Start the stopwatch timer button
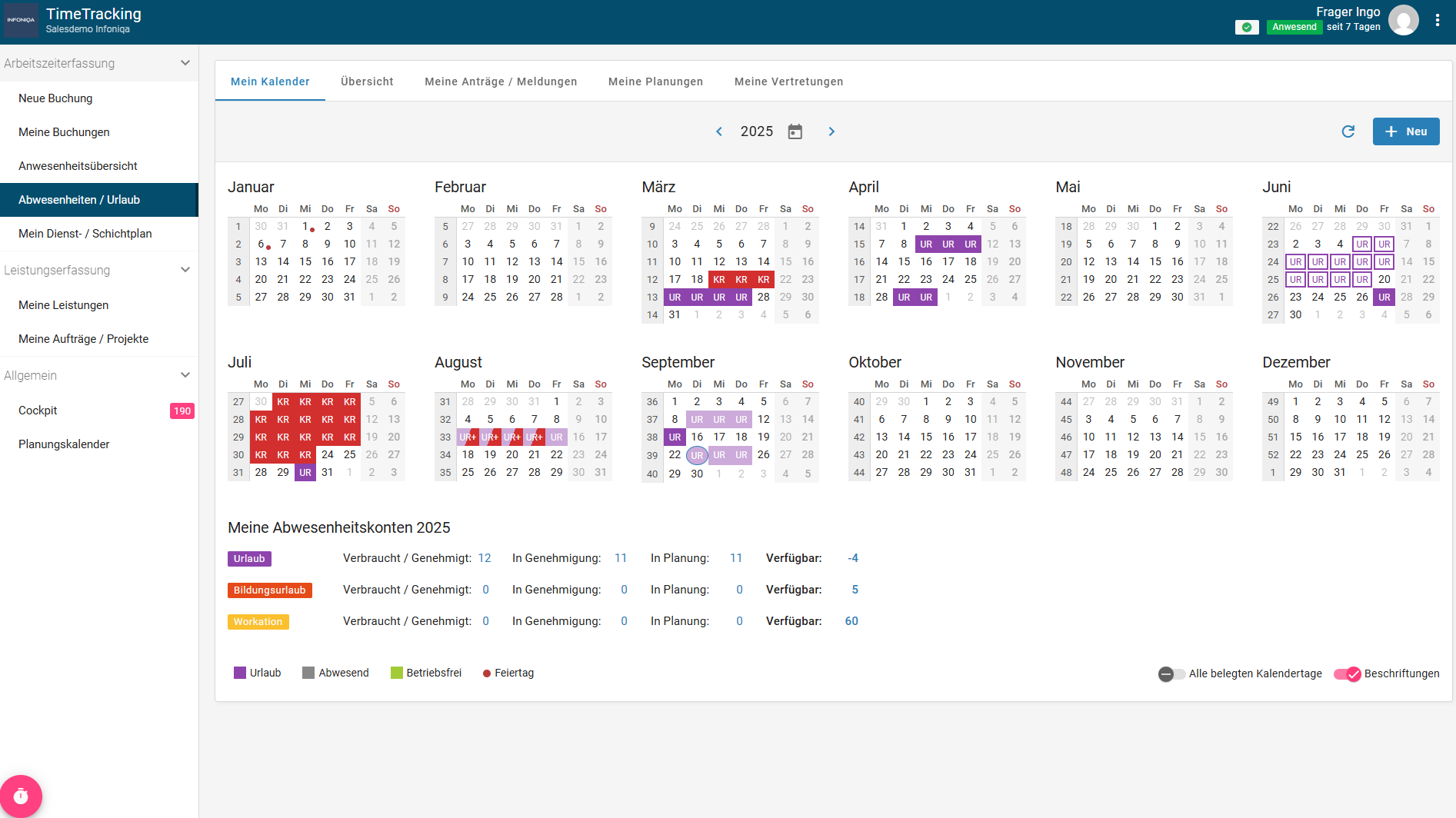 pos(21,796)
